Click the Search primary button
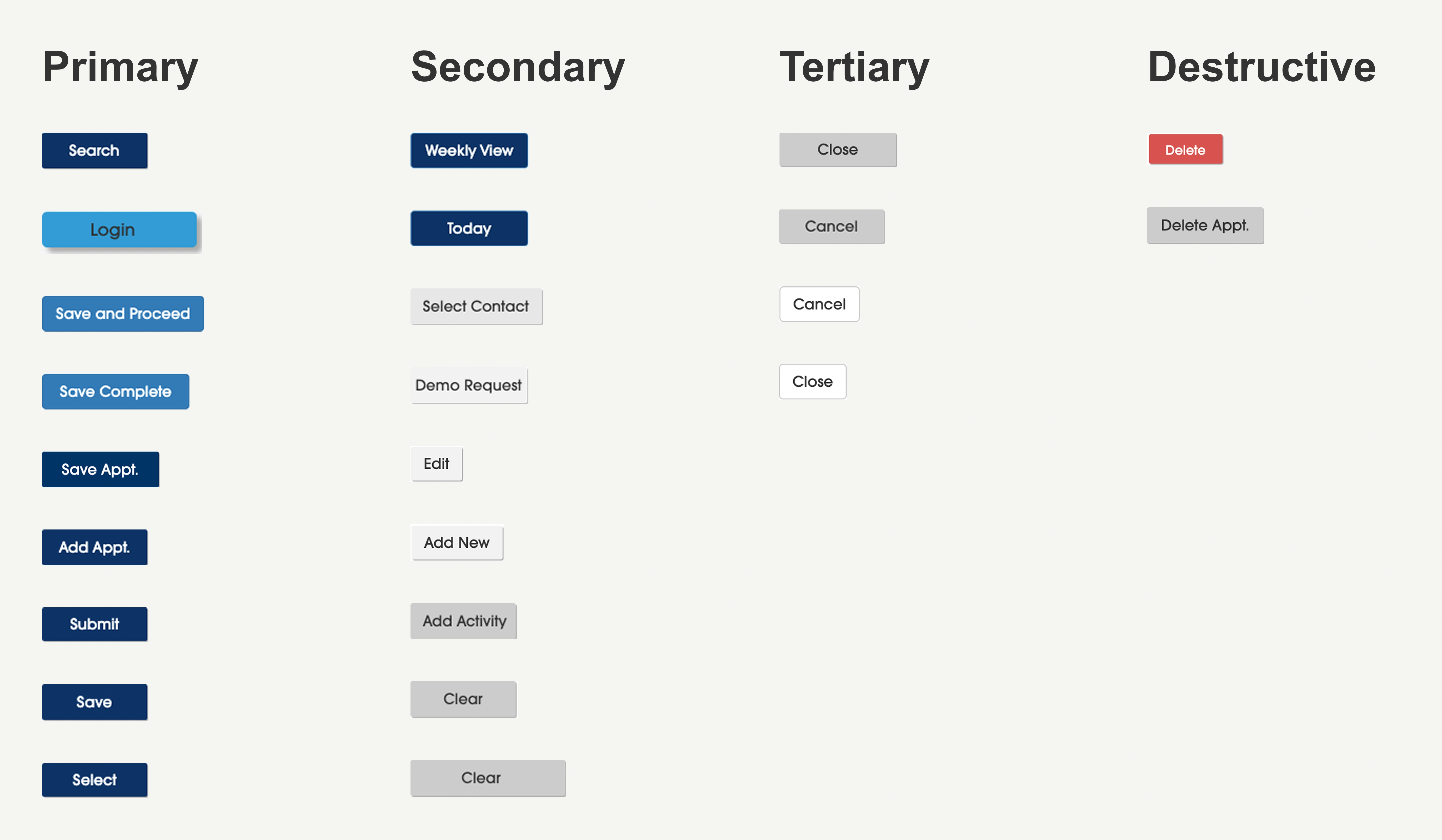 click(x=94, y=150)
